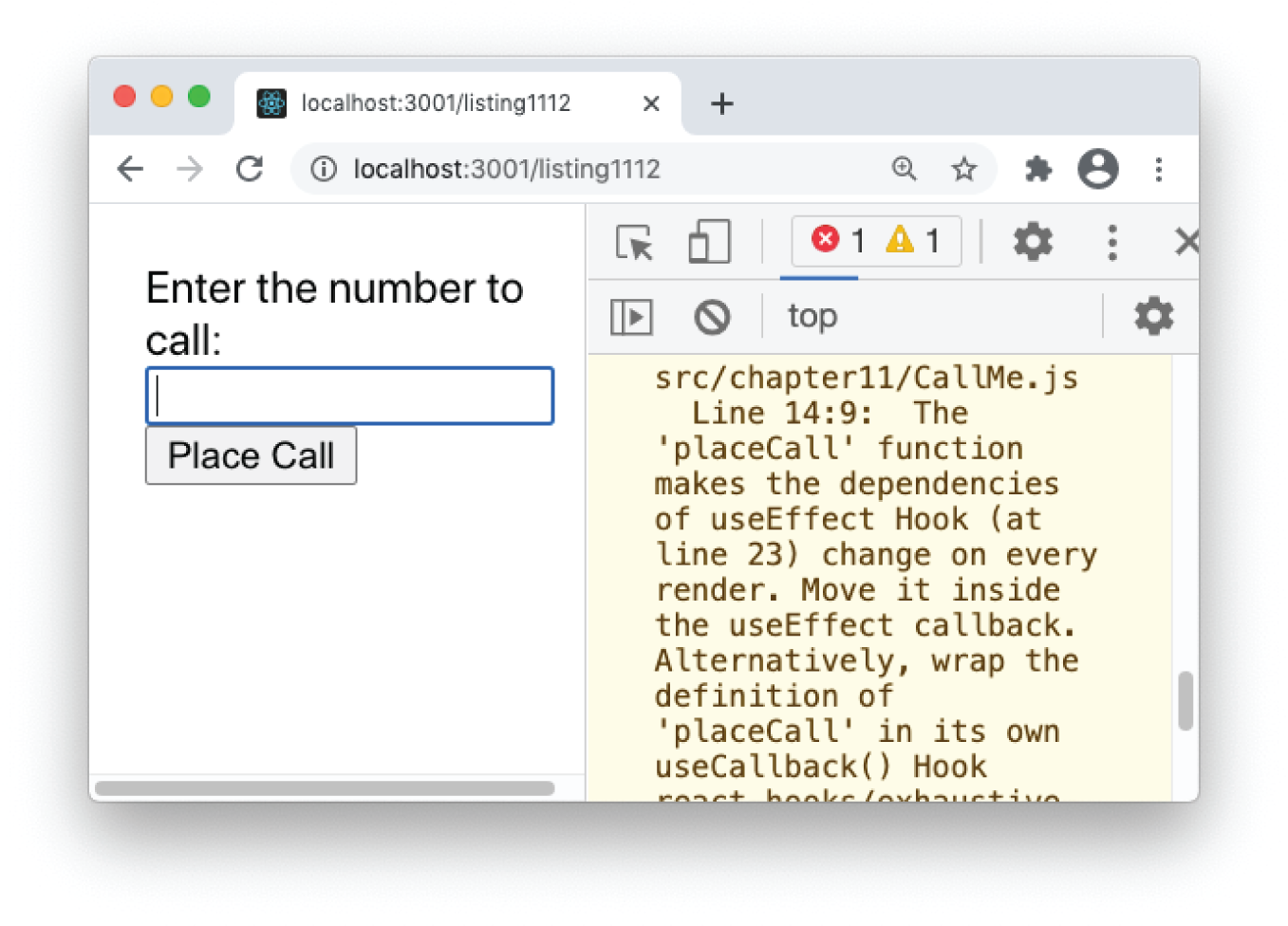
Task: Open DevTools settings gear
Action: [1032, 242]
